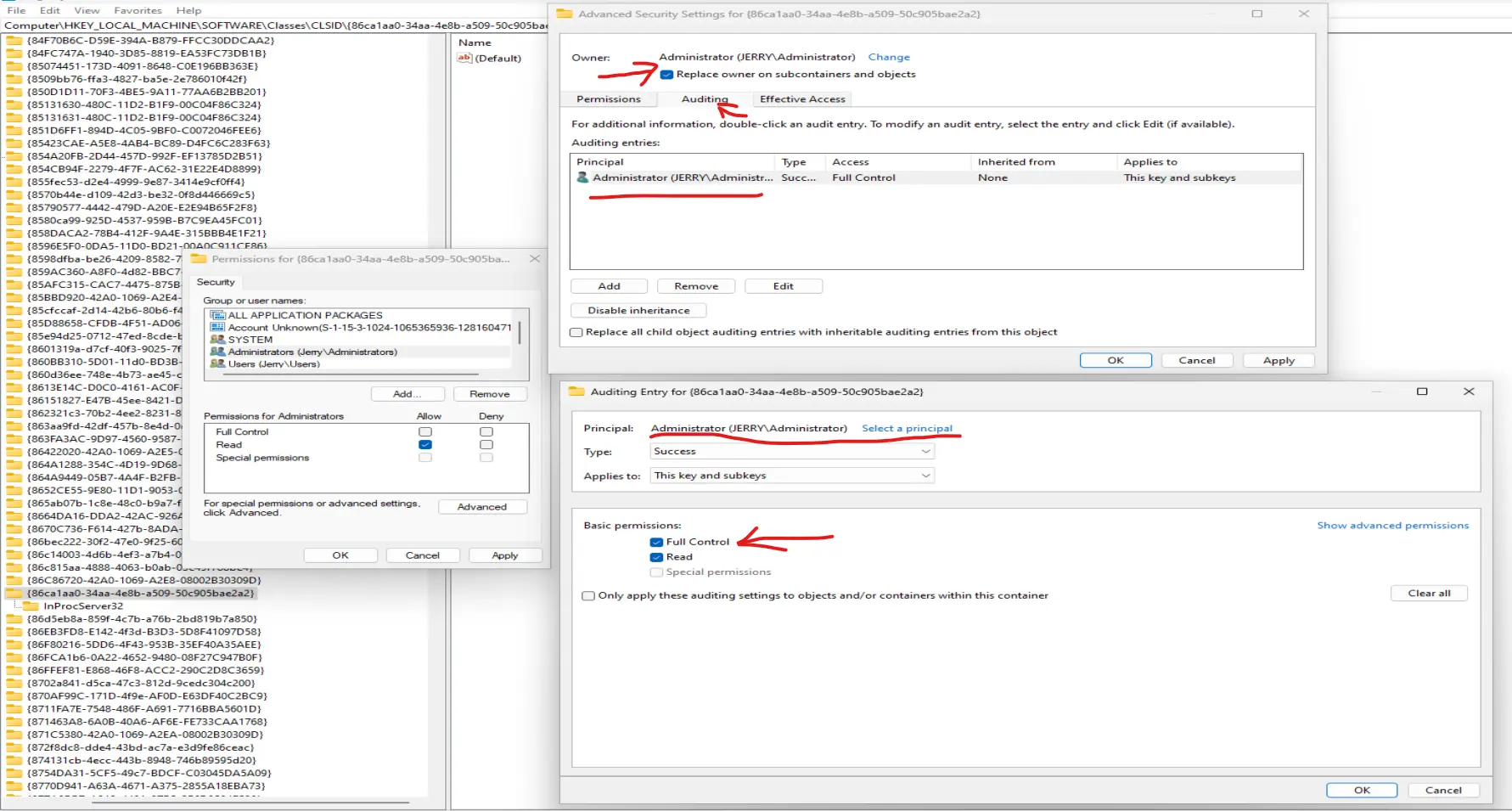The image size is (1512, 811).
Task: Click folder icon of {8754DA31-5CF5-49c7-BDCF-C03045DA5A09}
Action: [x=14, y=774]
